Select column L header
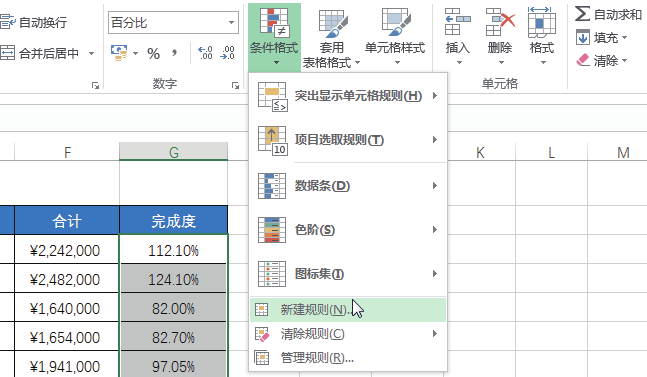Viewport: 647px width, 377px height. (551, 152)
